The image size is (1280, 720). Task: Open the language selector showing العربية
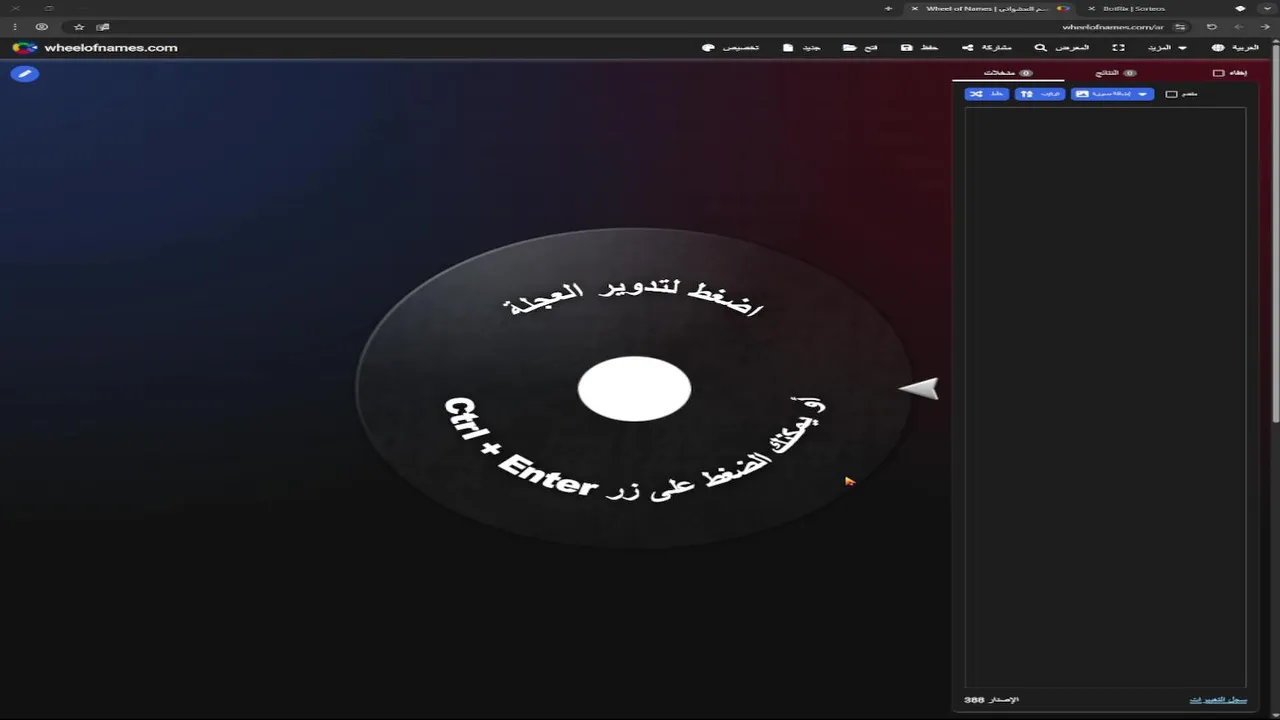click(1235, 47)
